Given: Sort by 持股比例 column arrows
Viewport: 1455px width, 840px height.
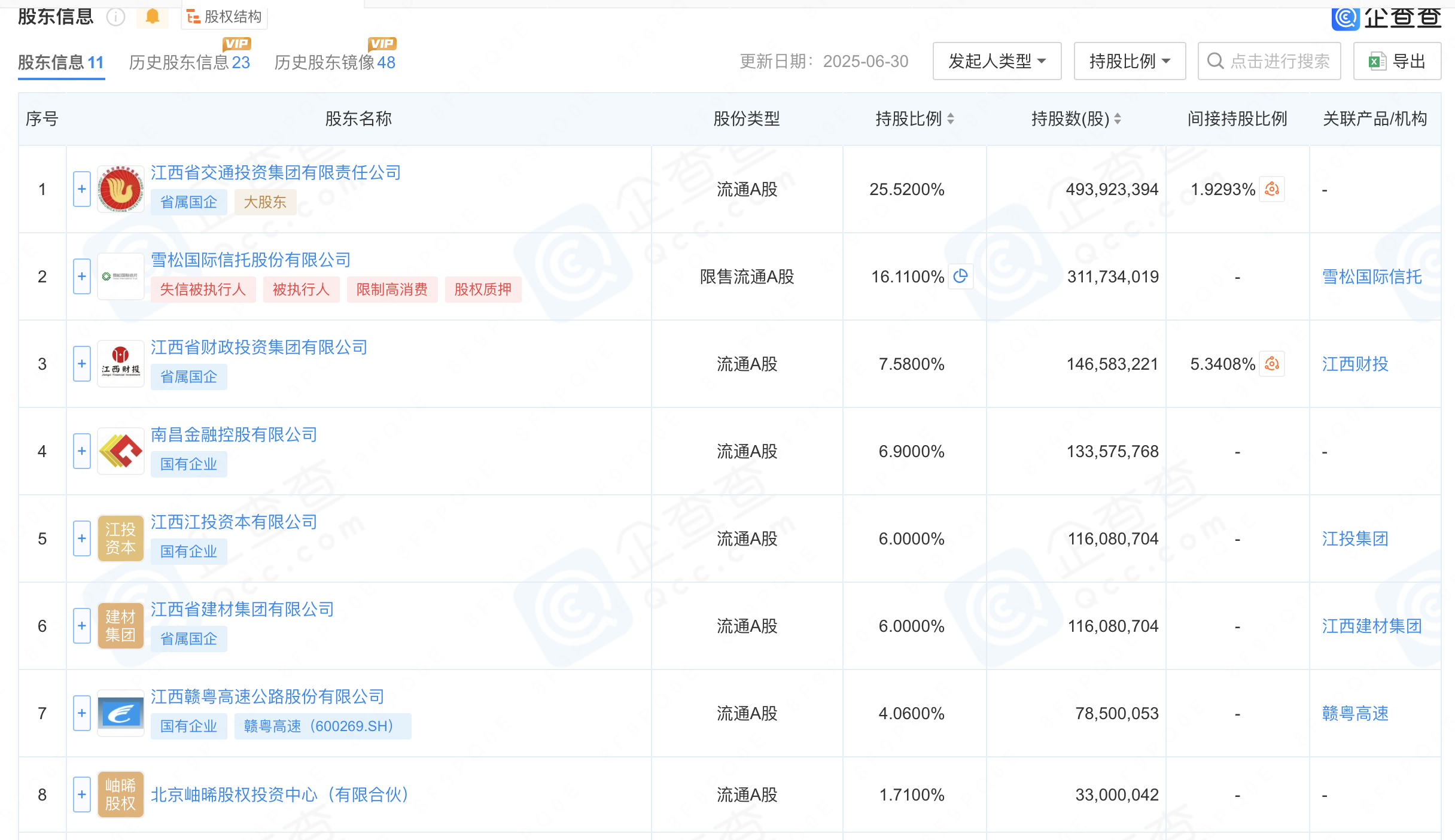Looking at the screenshot, I should [951, 118].
